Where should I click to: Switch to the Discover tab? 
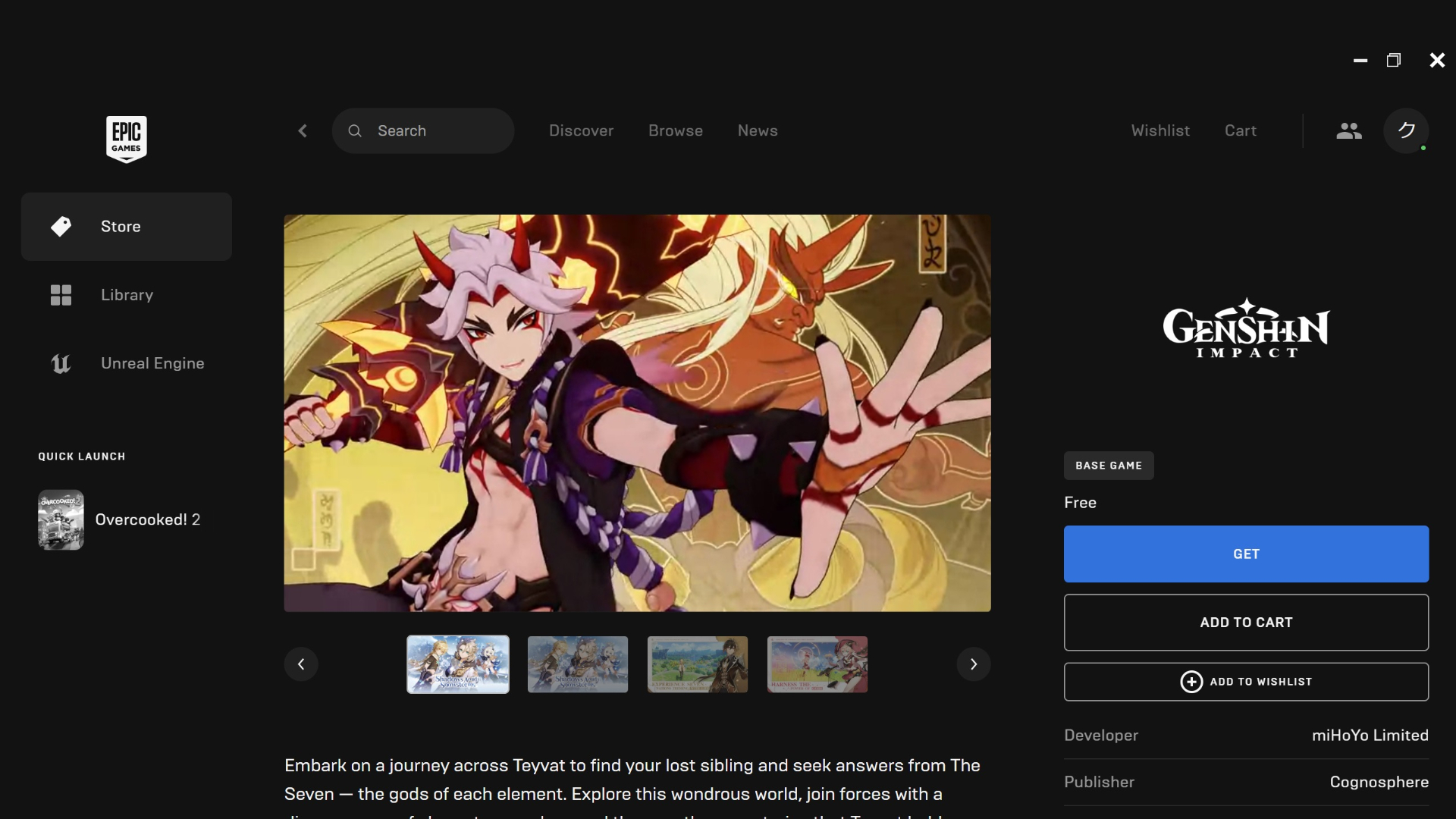pos(581,130)
